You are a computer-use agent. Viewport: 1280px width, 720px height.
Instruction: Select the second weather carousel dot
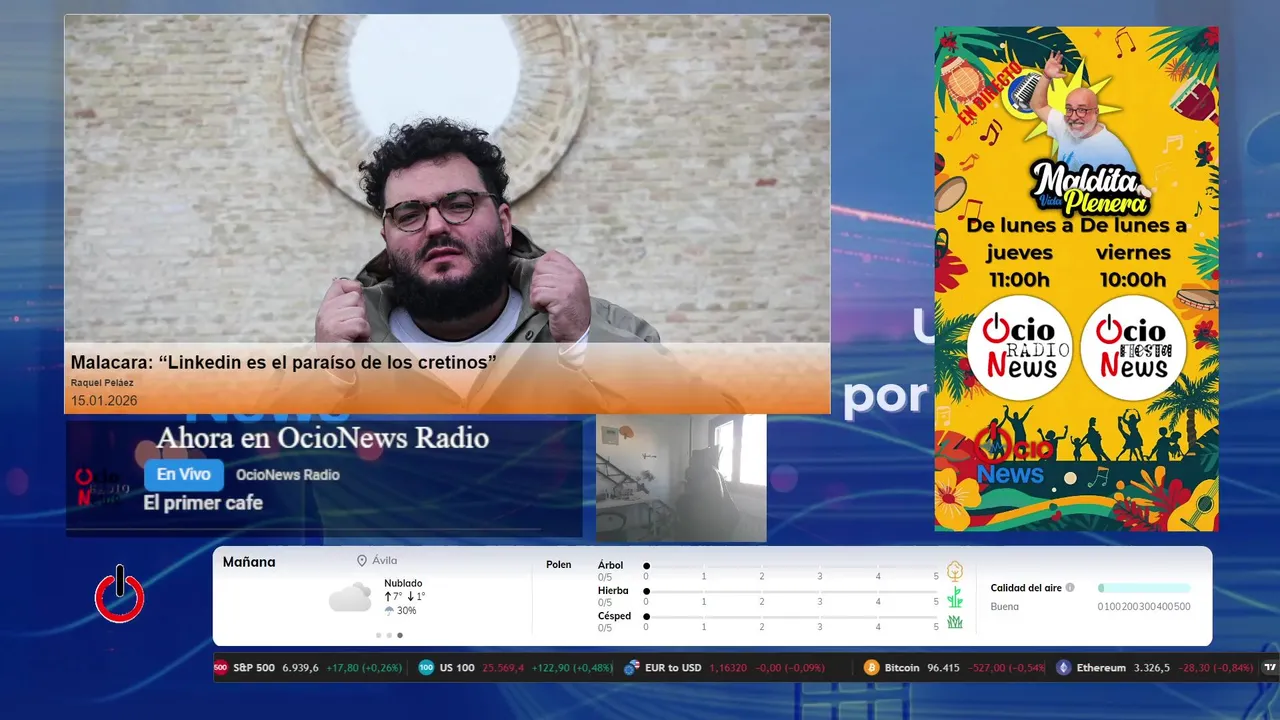pos(389,635)
